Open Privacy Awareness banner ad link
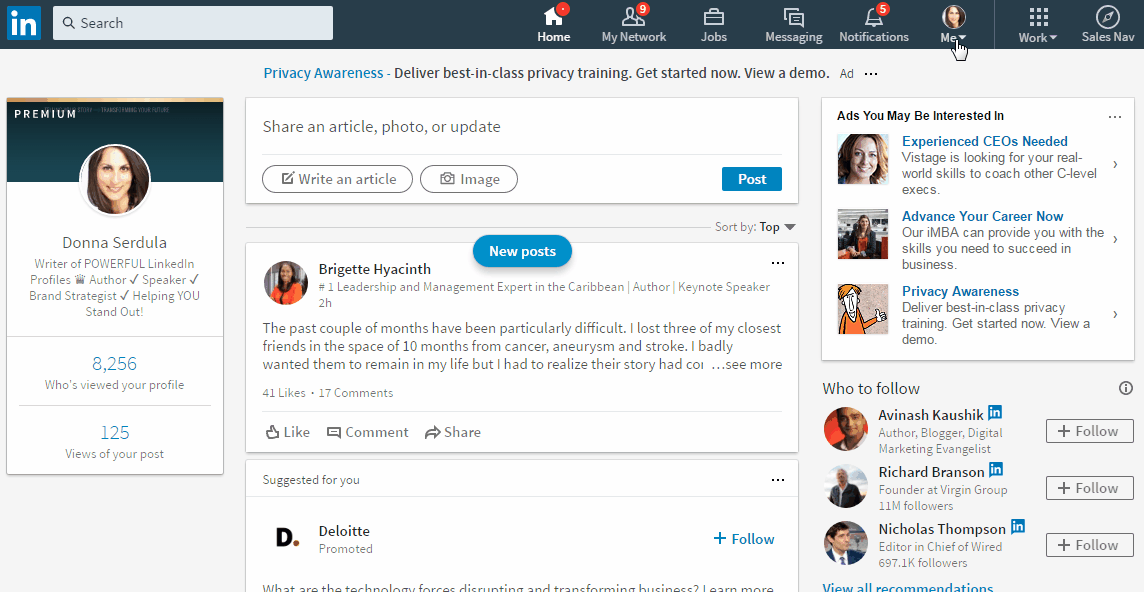 click(x=323, y=73)
